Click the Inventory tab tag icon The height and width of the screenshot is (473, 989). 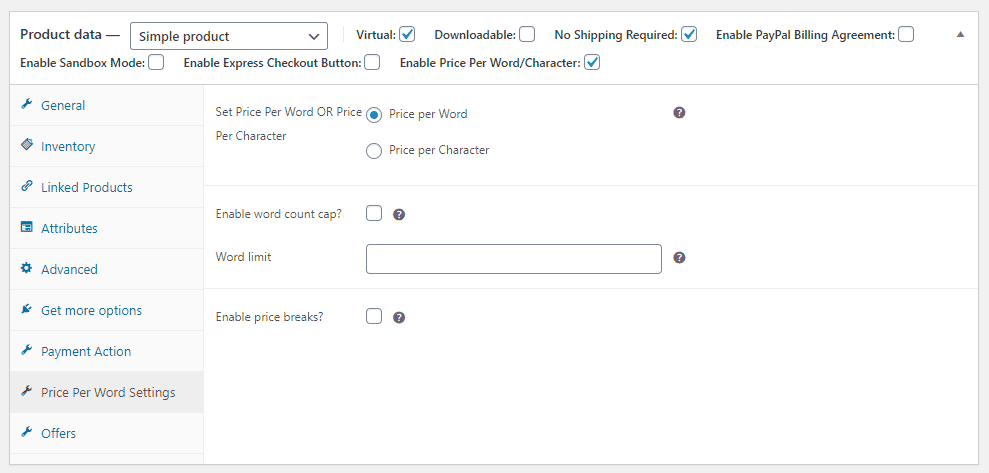tap(26, 145)
